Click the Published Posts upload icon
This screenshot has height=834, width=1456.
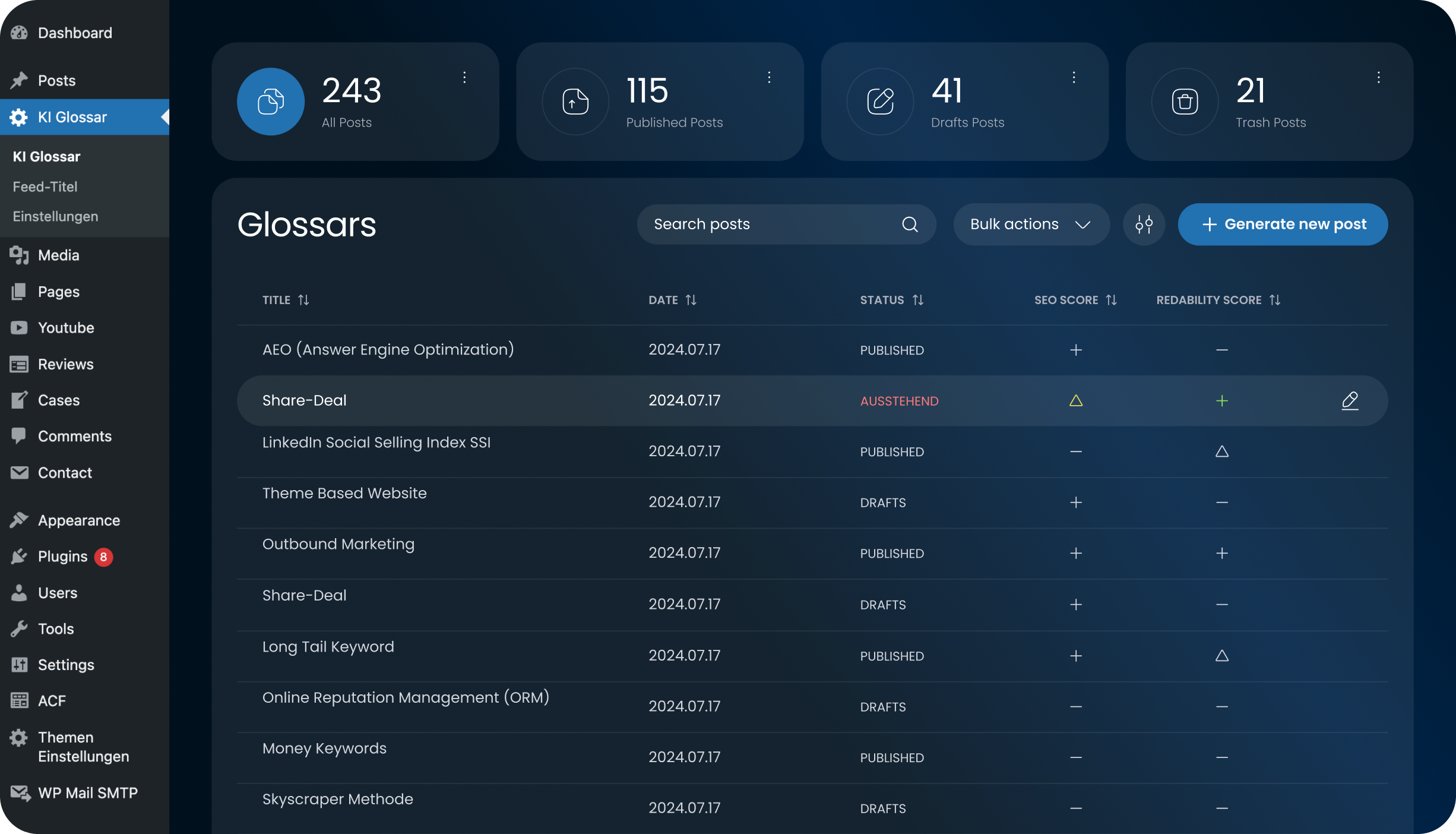point(575,102)
